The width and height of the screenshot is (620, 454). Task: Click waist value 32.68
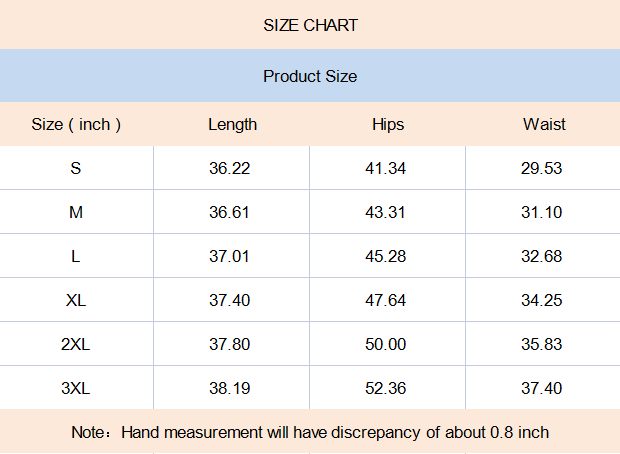[541, 256]
